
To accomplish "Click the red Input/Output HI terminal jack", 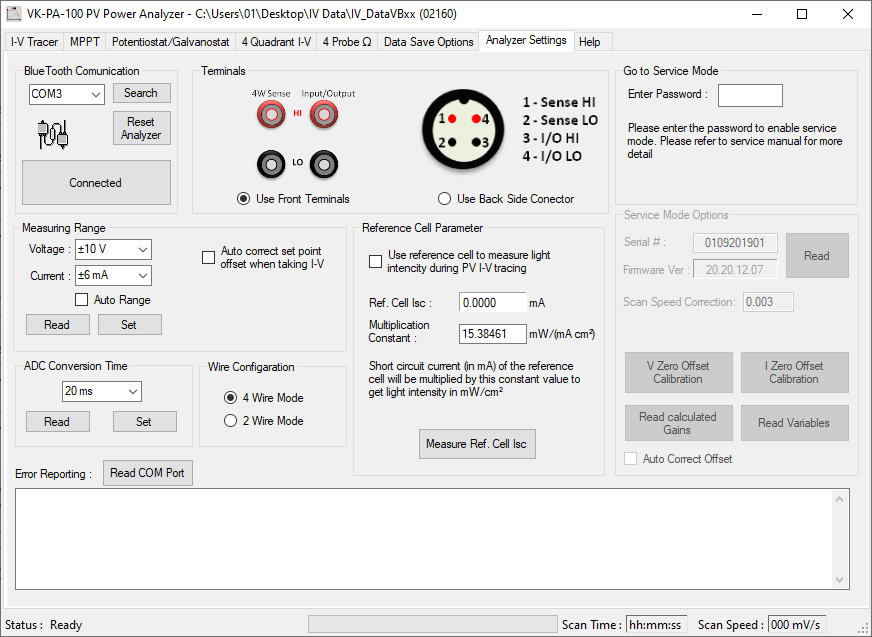I will click(x=324, y=115).
